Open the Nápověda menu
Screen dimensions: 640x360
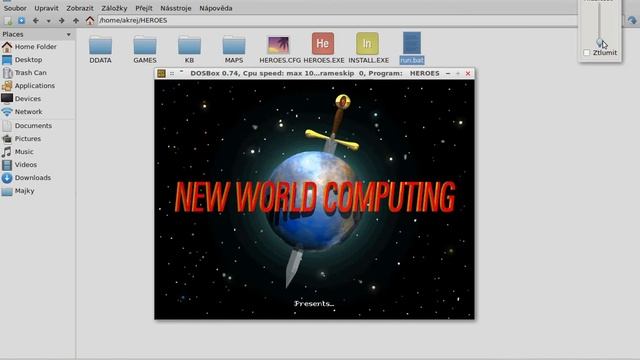[216, 8]
